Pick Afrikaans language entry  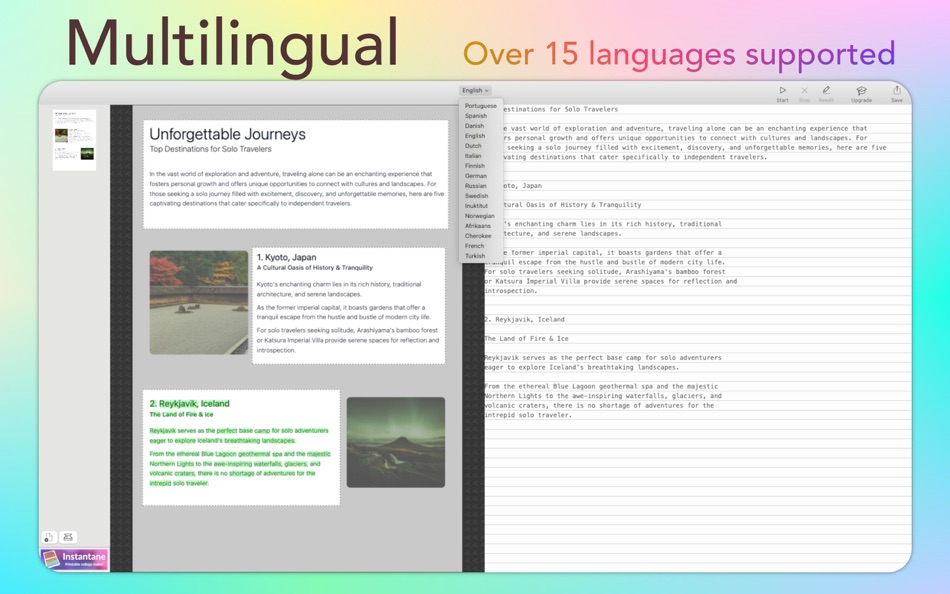pos(477,226)
